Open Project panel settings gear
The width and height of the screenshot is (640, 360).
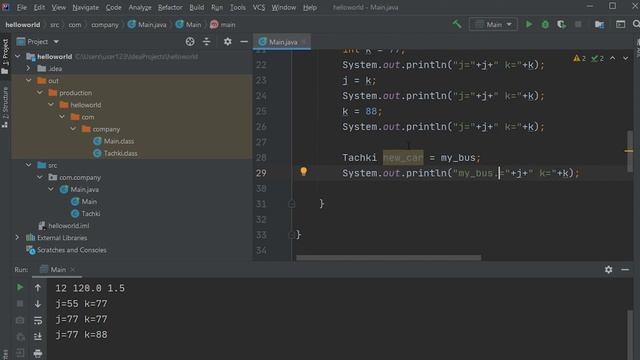coord(227,42)
